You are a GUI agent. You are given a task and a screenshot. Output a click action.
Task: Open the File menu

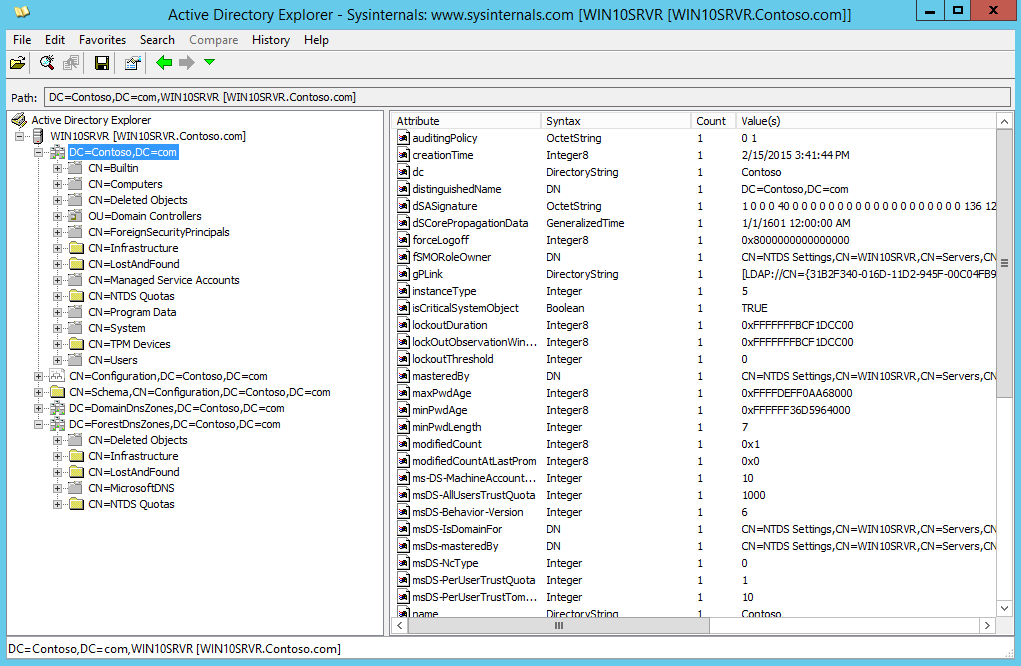[22, 40]
